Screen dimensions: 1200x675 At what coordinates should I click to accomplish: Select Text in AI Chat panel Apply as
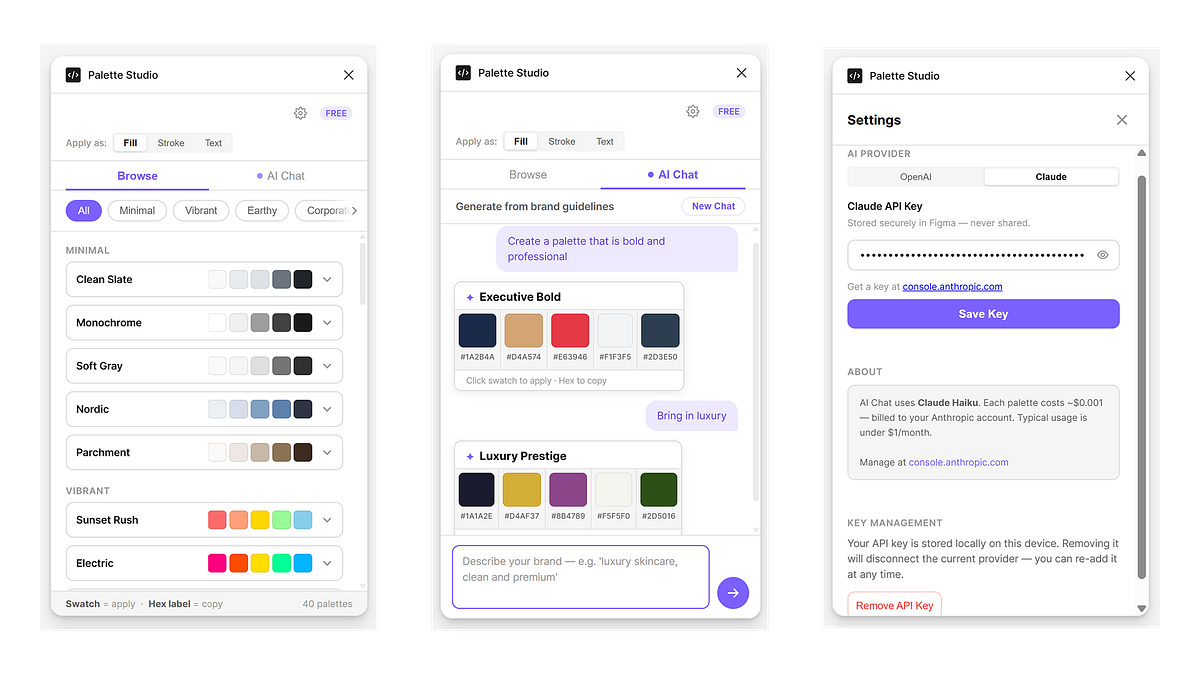coord(605,141)
